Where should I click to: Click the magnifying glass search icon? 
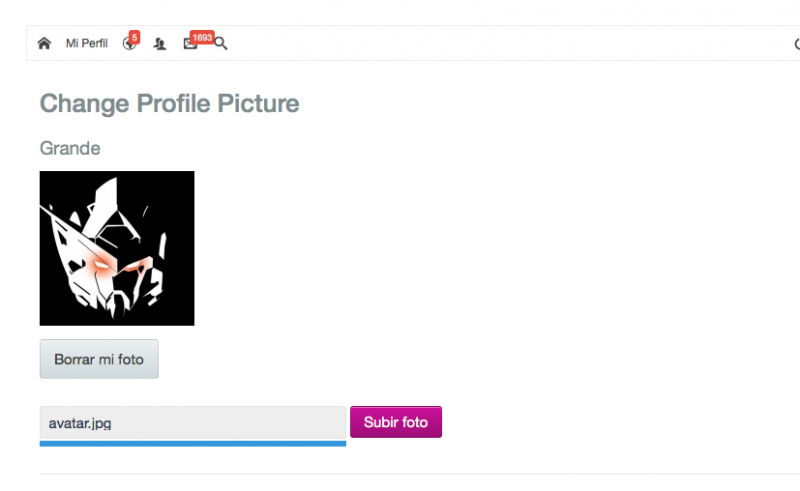221,43
